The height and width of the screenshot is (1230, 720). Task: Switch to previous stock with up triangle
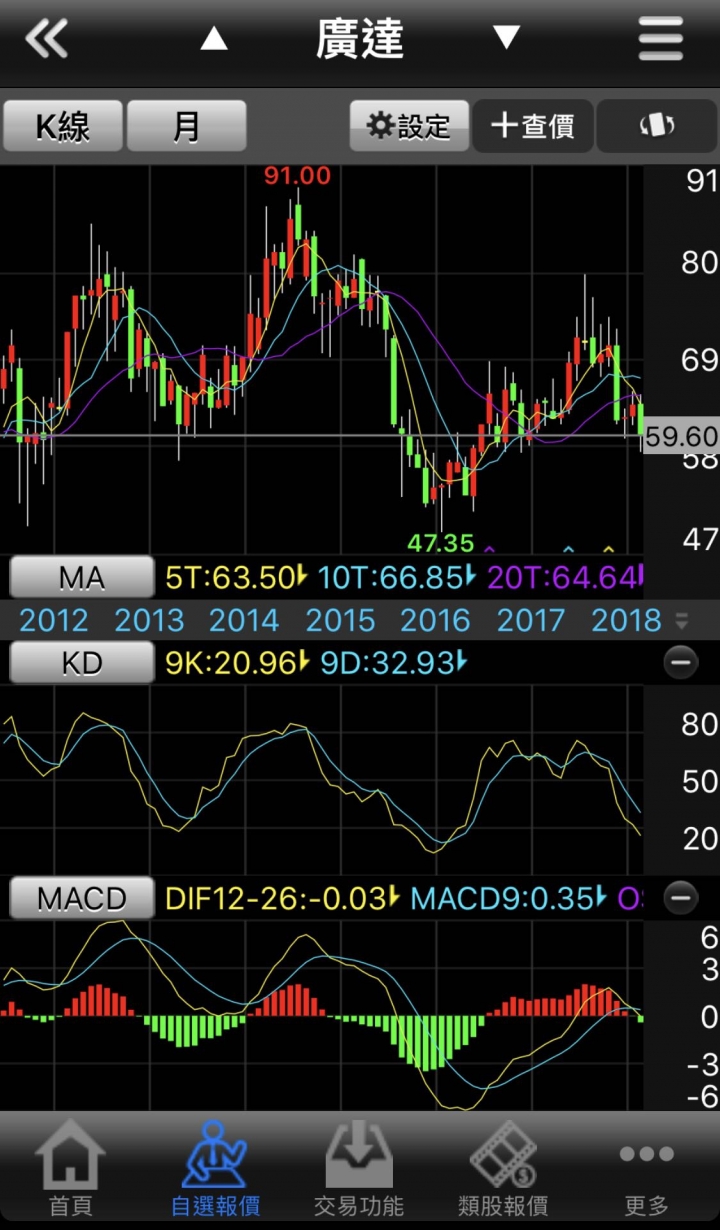pyautogui.click(x=214, y=39)
